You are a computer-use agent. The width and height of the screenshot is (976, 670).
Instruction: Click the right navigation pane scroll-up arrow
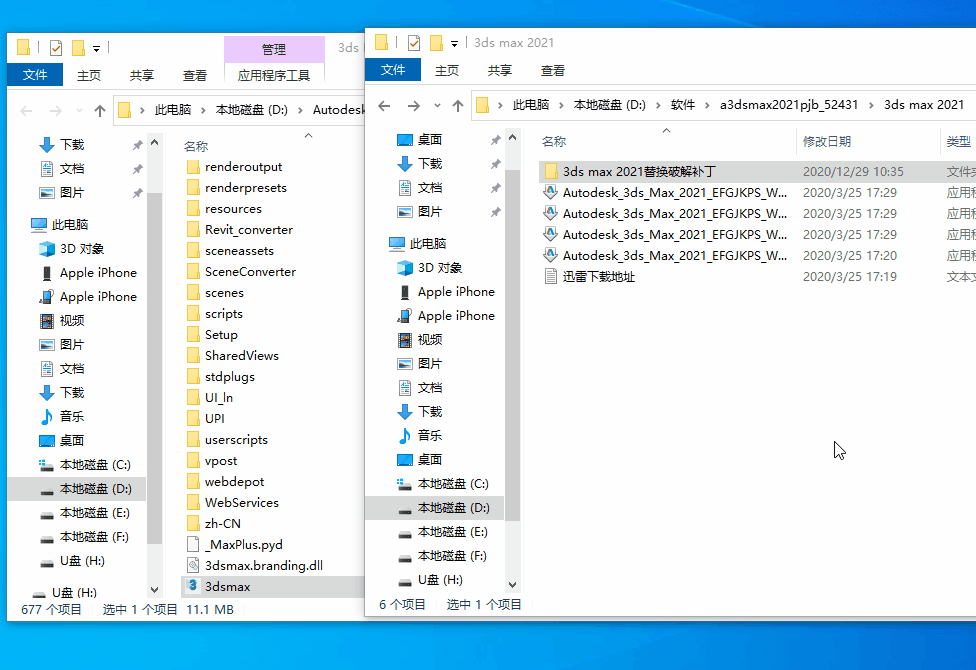click(512, 137)
